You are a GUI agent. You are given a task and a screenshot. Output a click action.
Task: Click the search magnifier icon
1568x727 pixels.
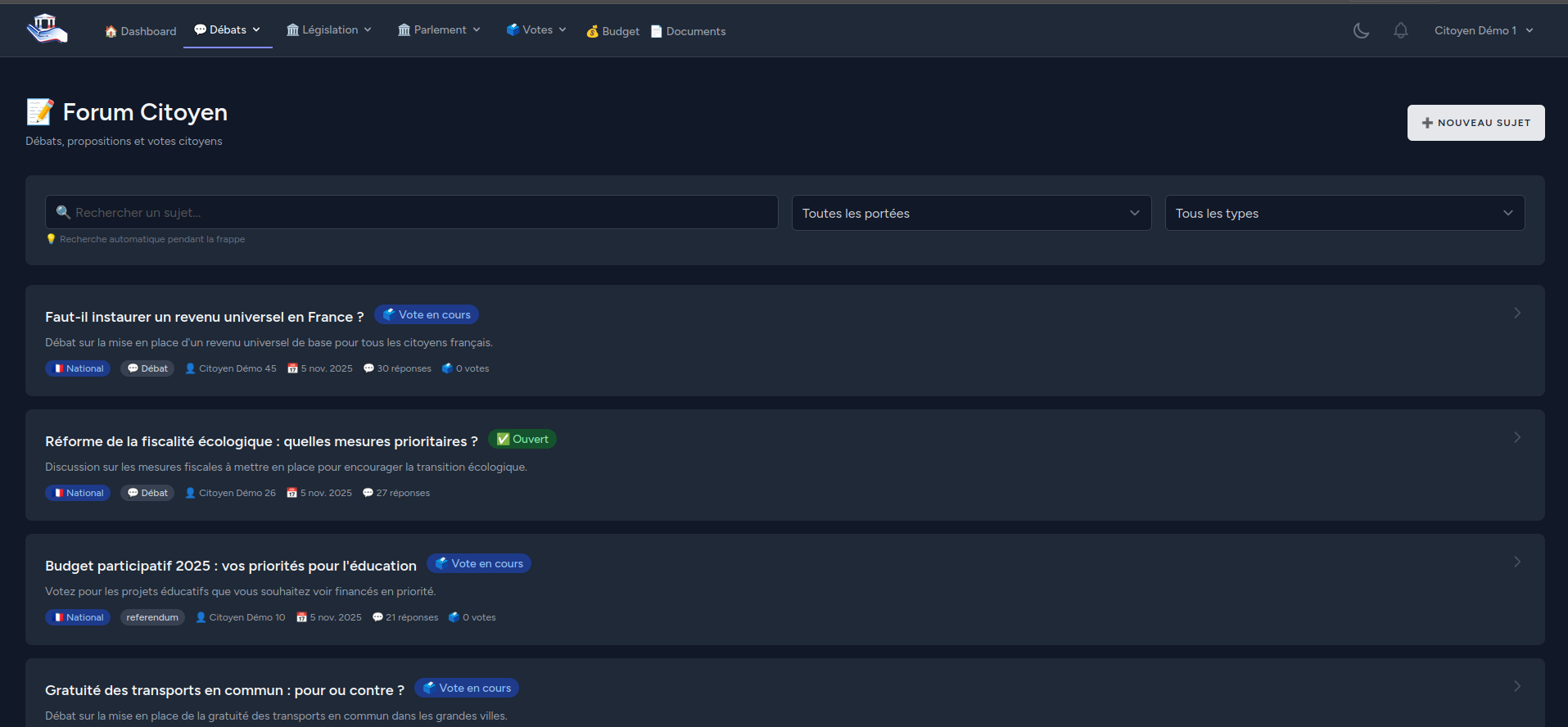pos(63,212)
